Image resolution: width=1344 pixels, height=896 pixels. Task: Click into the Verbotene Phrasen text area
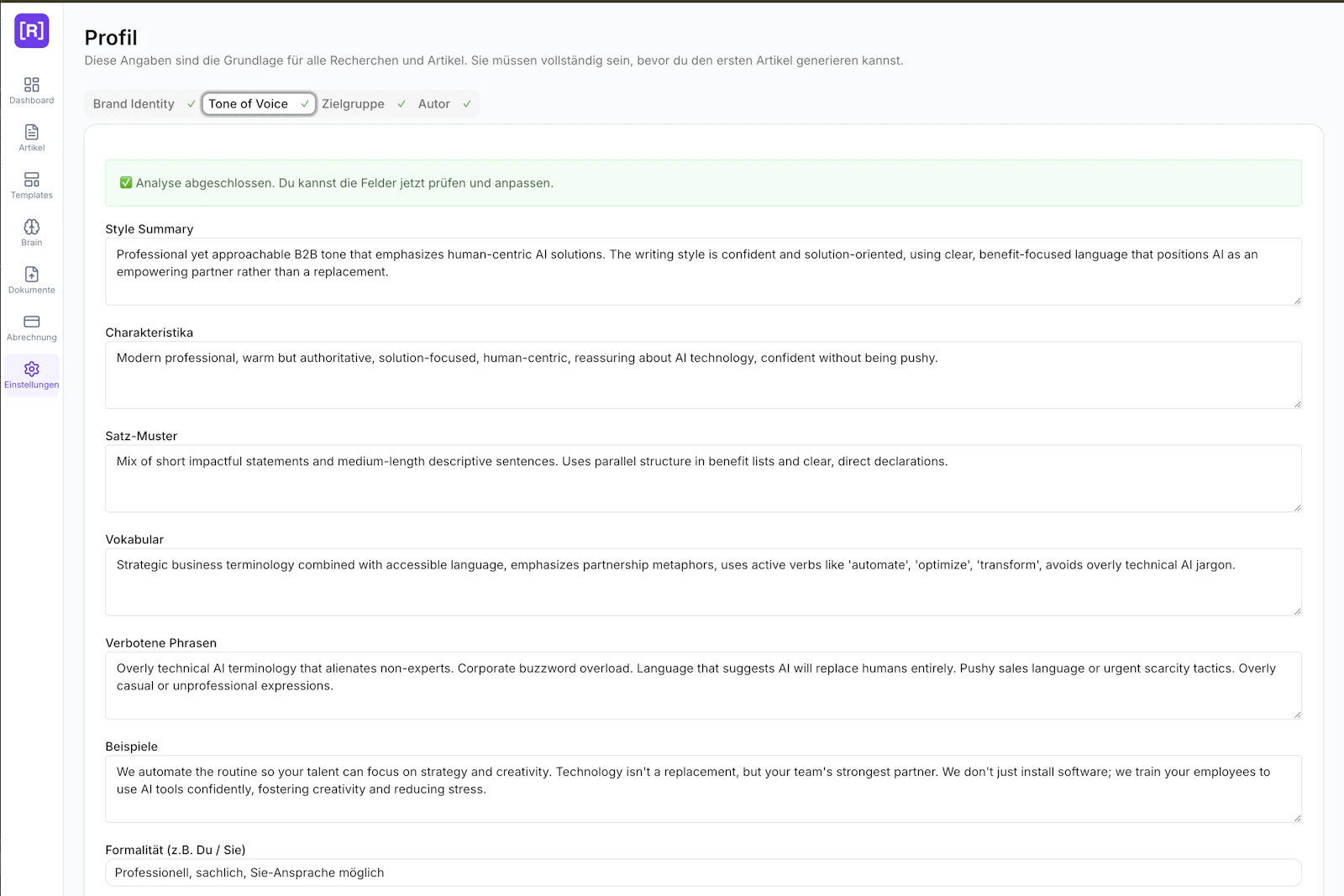coord(703,685)
